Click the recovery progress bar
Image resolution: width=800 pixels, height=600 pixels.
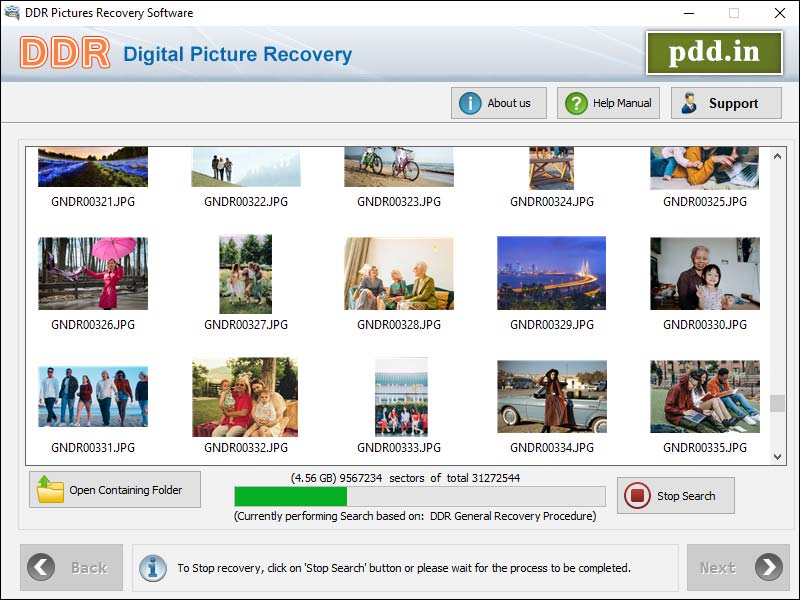coord(417,496)
